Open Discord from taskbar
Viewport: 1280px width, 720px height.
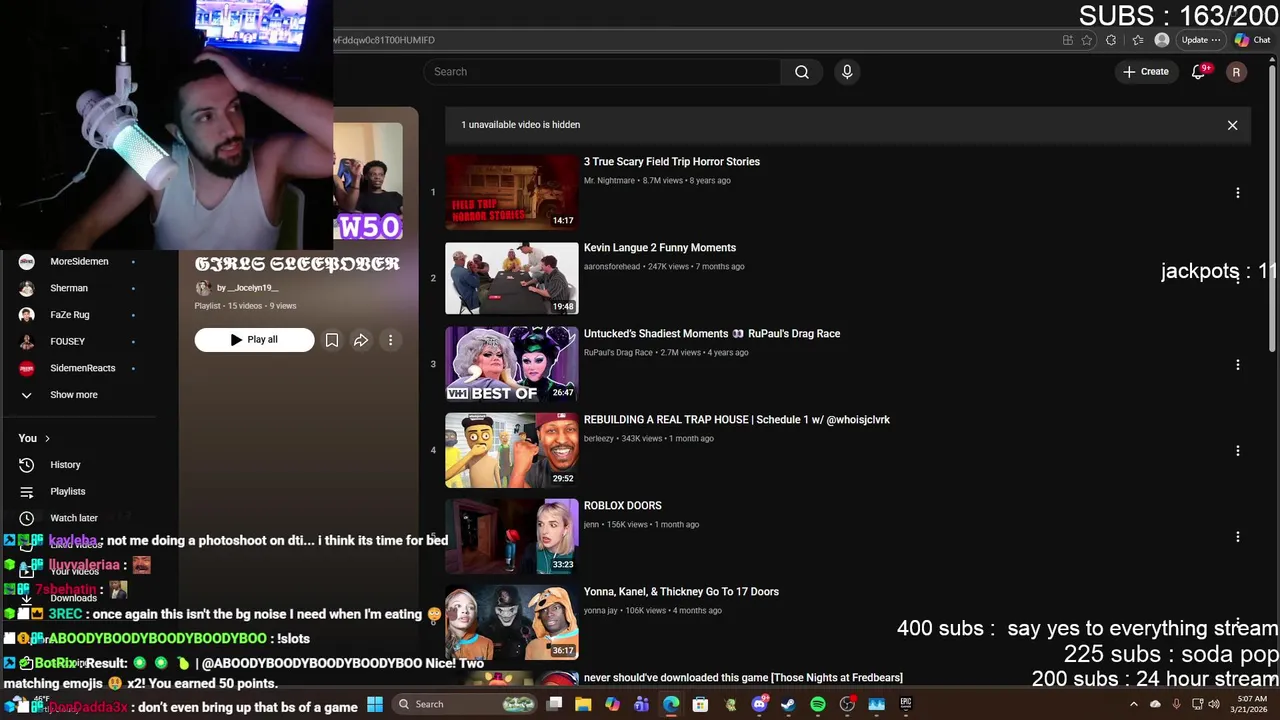click(759, 704)
